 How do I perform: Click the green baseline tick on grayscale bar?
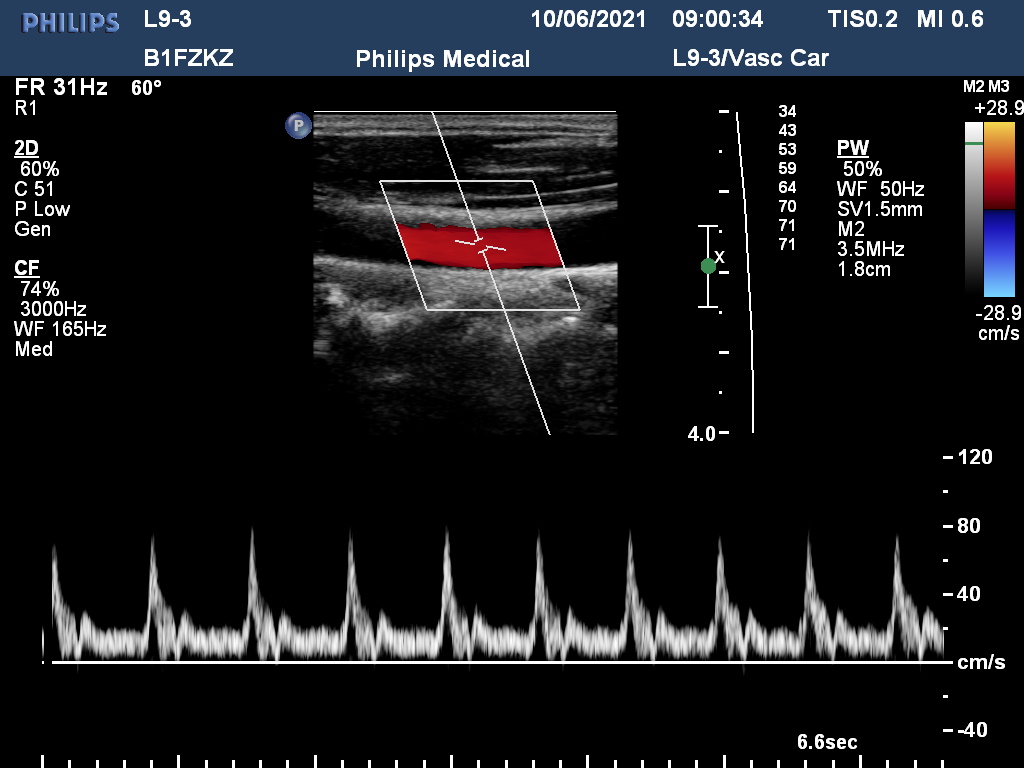[973, 145]
